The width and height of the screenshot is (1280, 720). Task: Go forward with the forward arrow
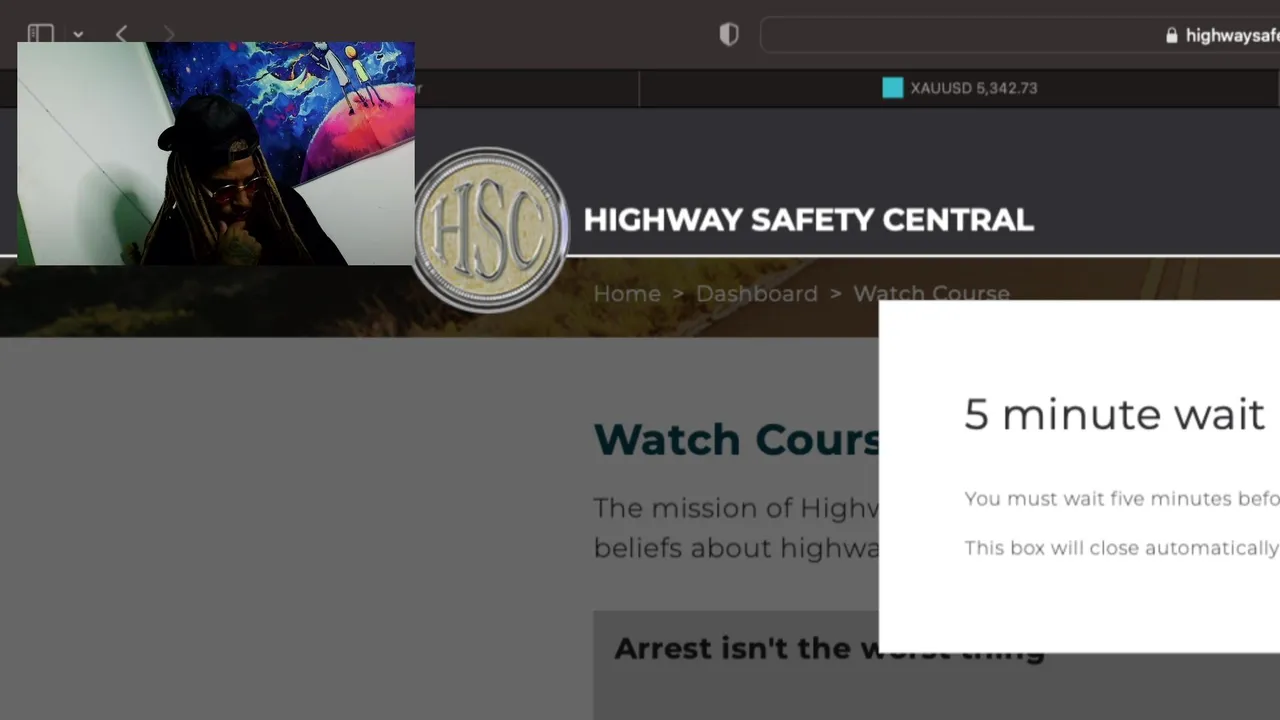pyautogui.click(x=168, y=34)
